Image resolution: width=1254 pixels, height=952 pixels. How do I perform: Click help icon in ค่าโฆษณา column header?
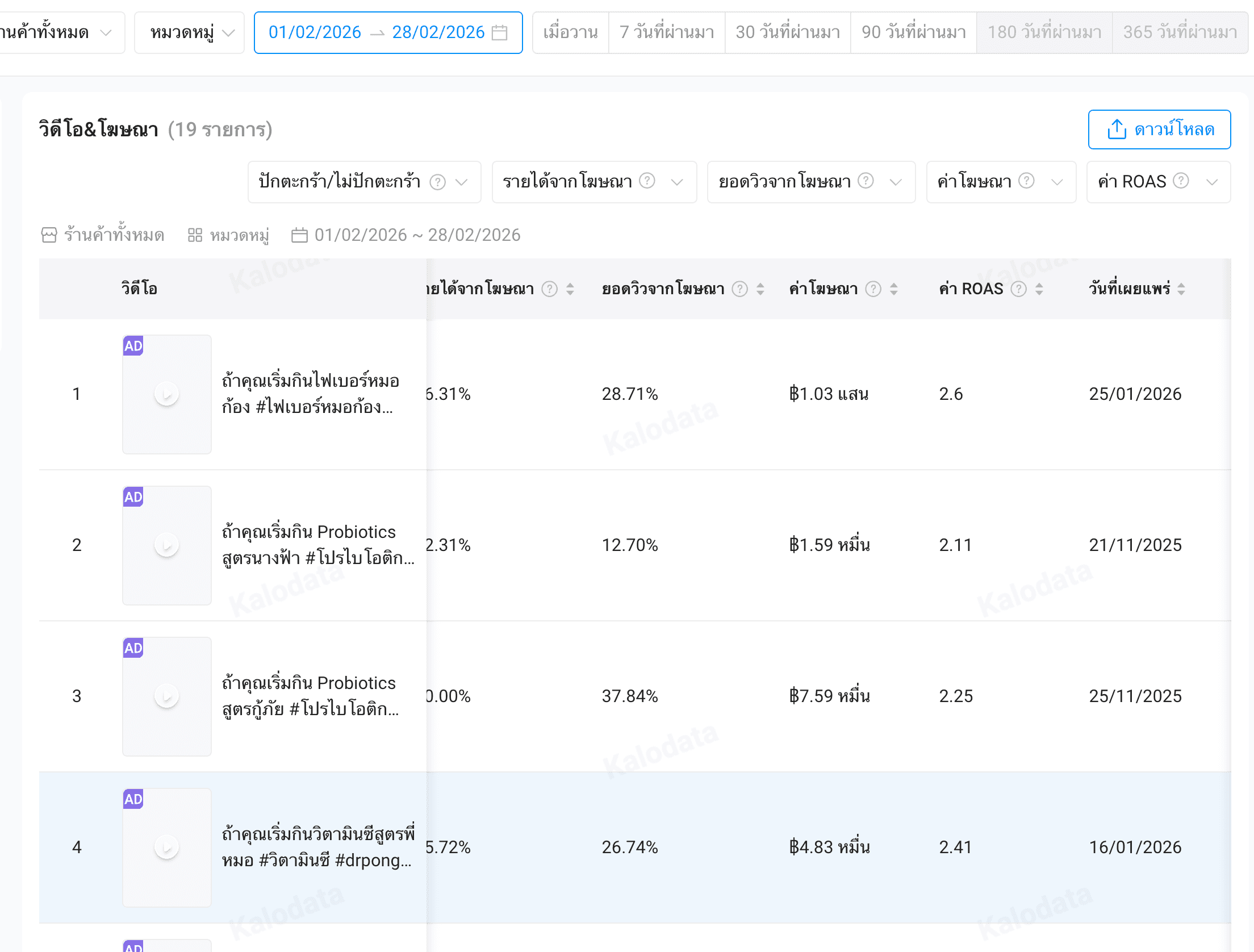pyautogui.click(x=873, y=289)
